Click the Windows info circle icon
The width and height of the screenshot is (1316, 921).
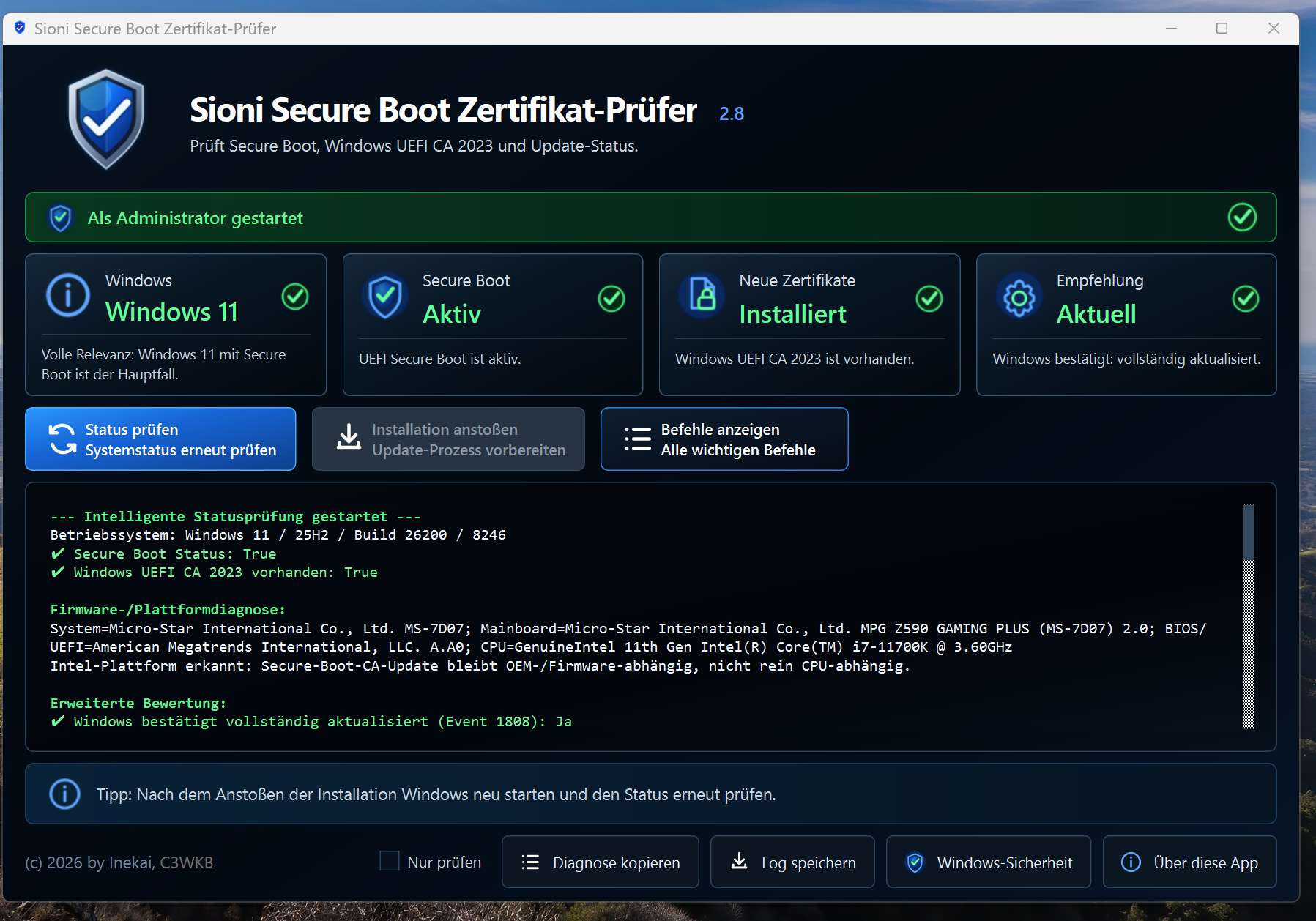[x=68, y=296]
